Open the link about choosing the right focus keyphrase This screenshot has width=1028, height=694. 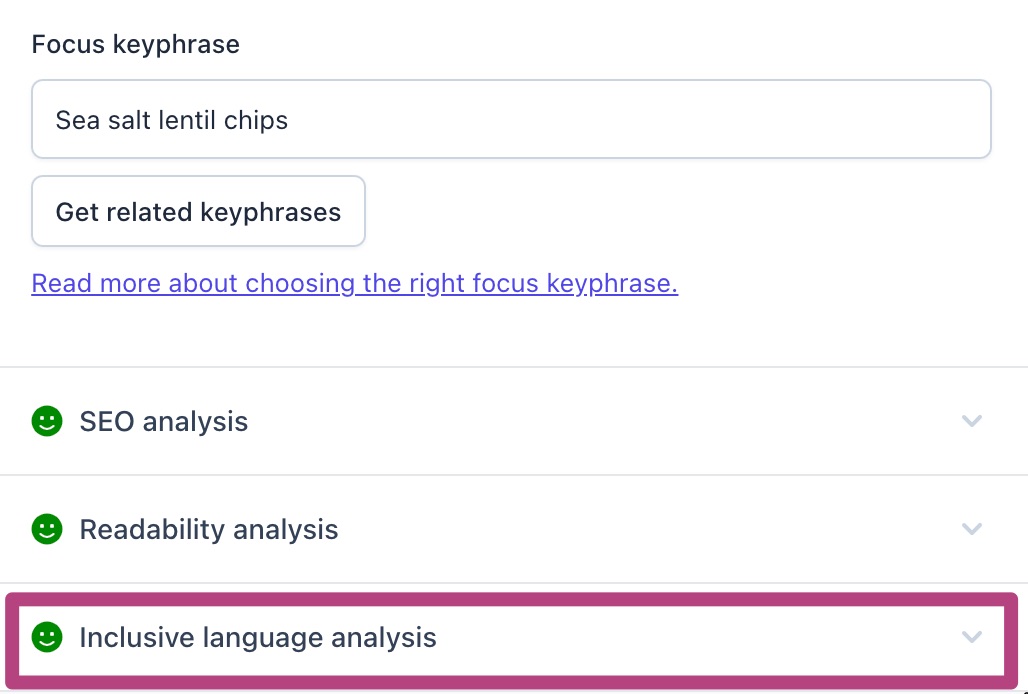(355, 284)
